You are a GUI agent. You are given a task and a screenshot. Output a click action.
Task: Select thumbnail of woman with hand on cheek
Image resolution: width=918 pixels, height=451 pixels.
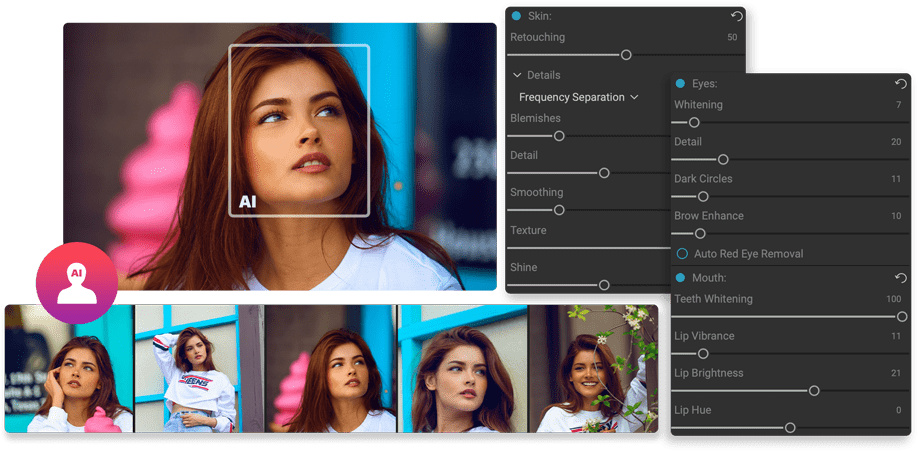coord(69,369)
